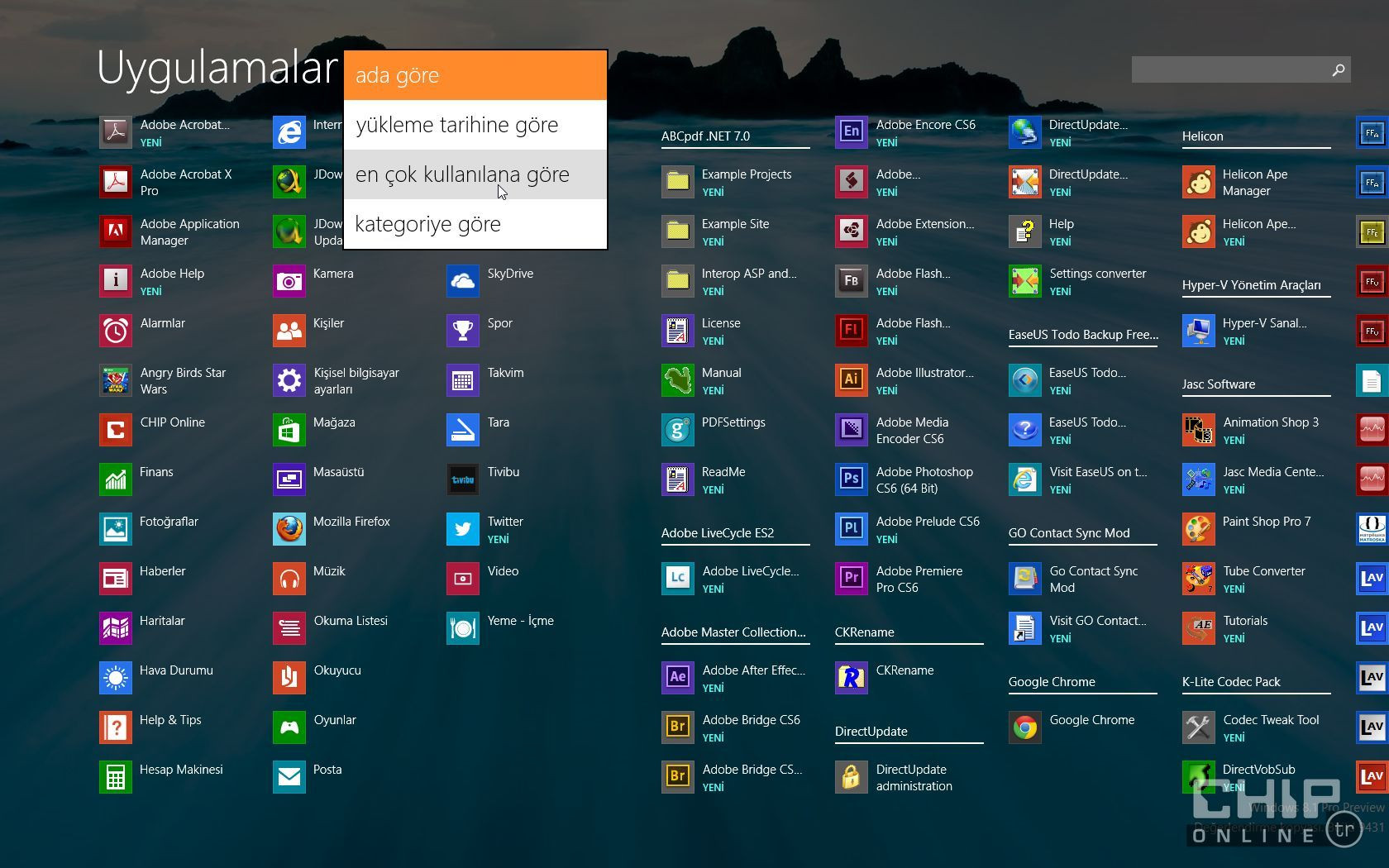Open Hava Durumu weather icon
Screen dimensions: 1389x868
pos(116,678)
